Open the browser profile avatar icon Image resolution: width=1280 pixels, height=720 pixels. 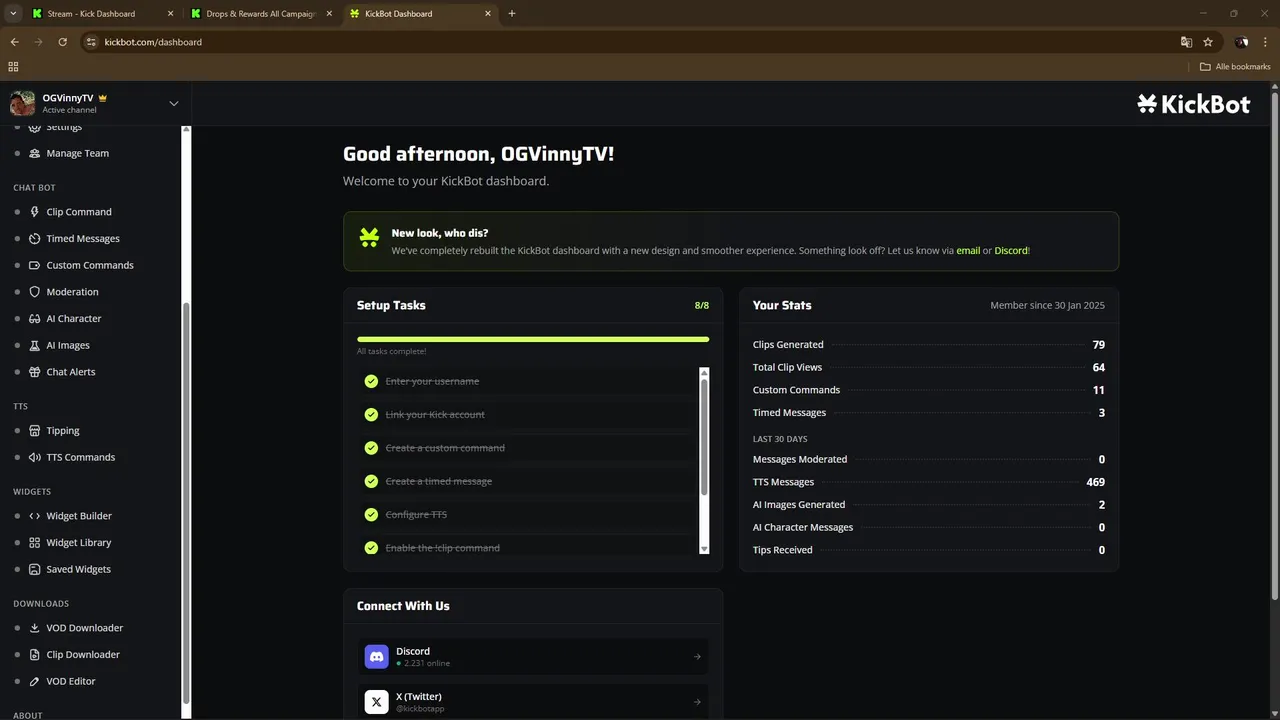(1241, 42)
